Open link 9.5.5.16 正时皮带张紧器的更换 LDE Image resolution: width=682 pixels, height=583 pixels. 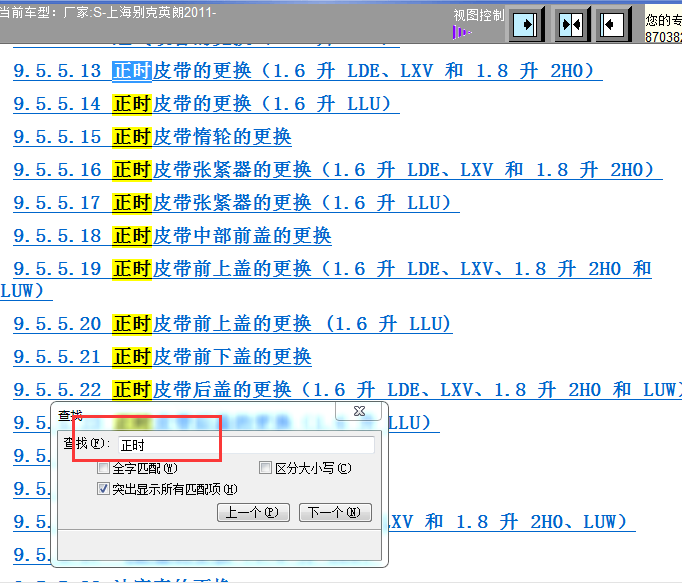pos(338,170)
